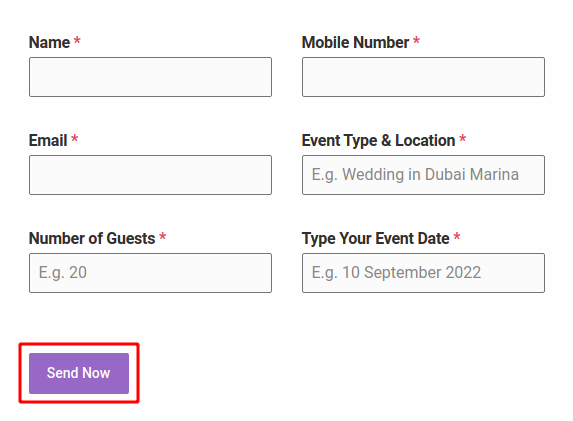
Task: Click the required asterisk next to Email
Action: 75,138
